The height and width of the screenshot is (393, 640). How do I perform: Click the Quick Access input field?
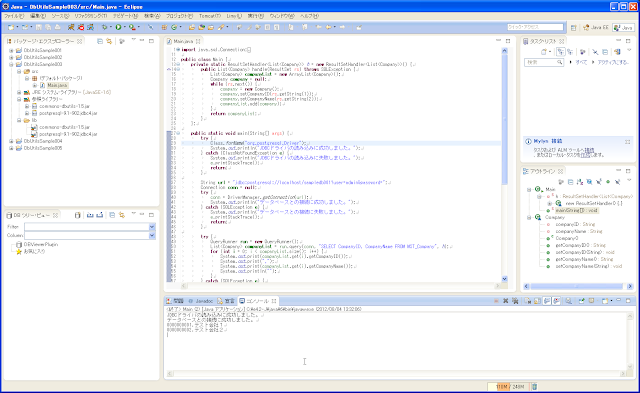(535, 27)
